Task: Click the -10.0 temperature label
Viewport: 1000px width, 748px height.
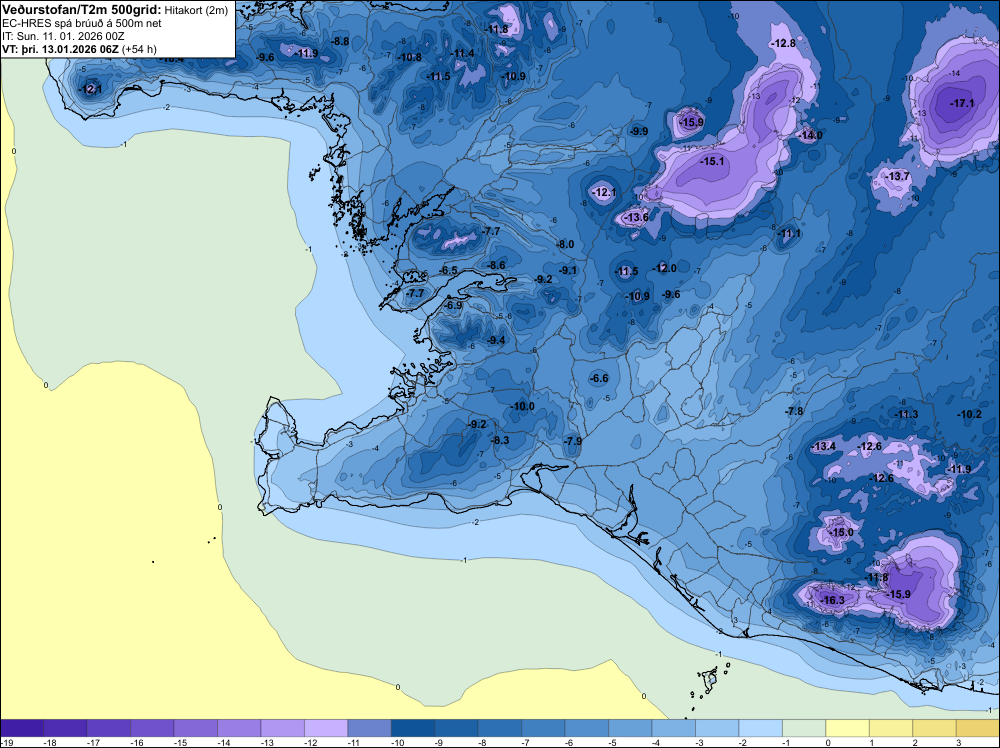Action: (522, 406)
